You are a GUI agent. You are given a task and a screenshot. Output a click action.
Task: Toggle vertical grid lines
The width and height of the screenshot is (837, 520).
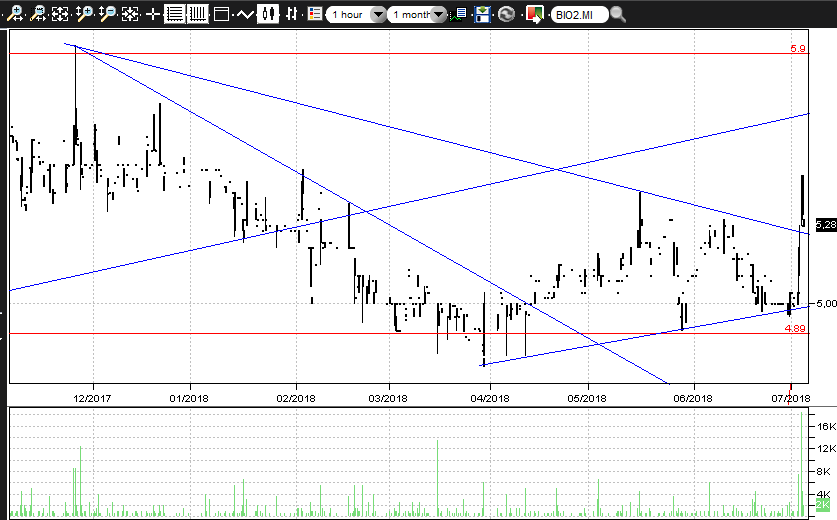pos(198,14)
